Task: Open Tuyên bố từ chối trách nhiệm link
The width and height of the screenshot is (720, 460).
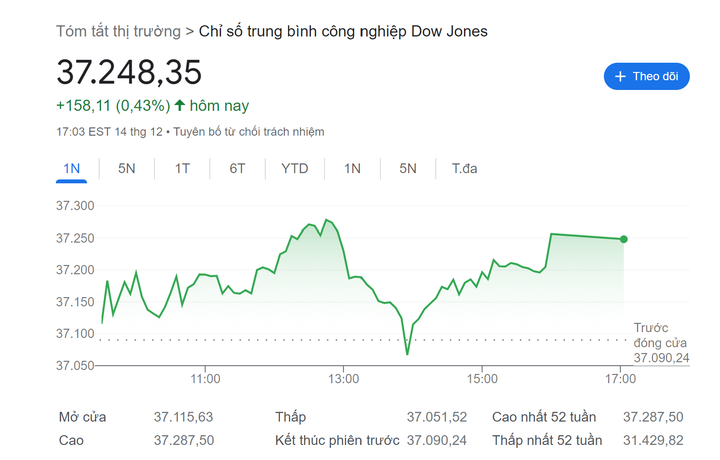Action: coord(252,132)
